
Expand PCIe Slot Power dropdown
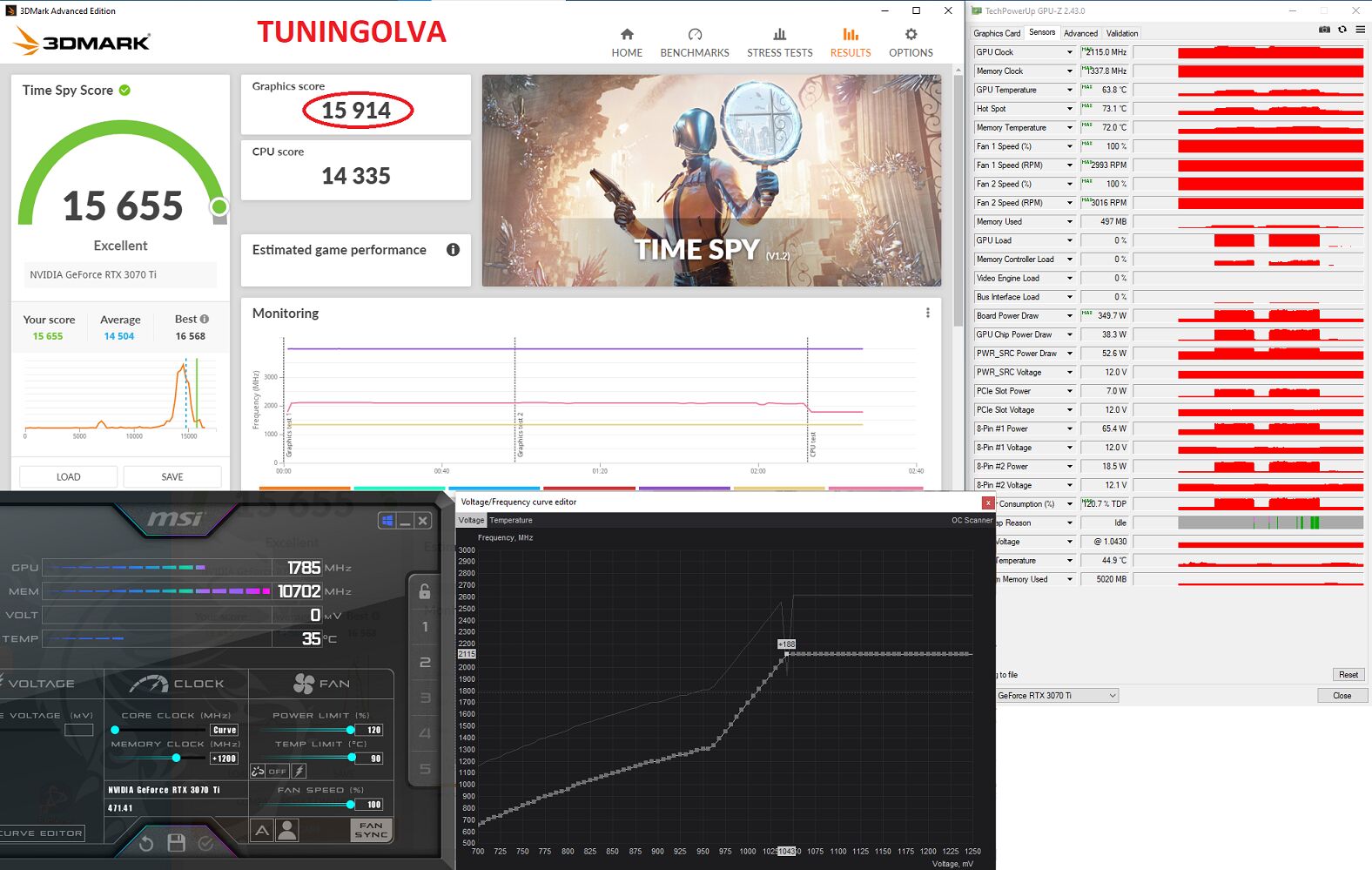(1070, 391)
